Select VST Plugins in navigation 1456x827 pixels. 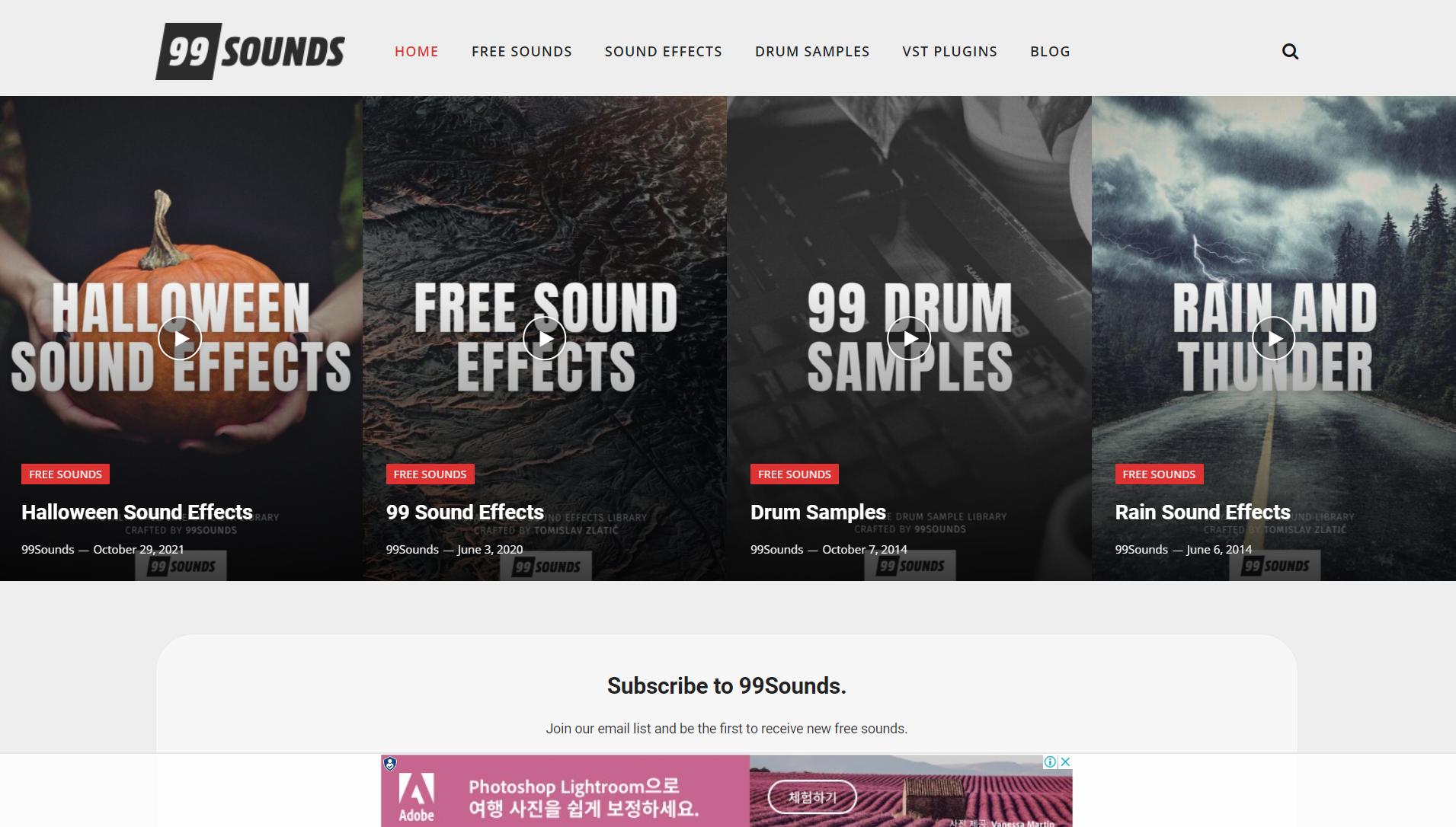click(x=949, y=52)
